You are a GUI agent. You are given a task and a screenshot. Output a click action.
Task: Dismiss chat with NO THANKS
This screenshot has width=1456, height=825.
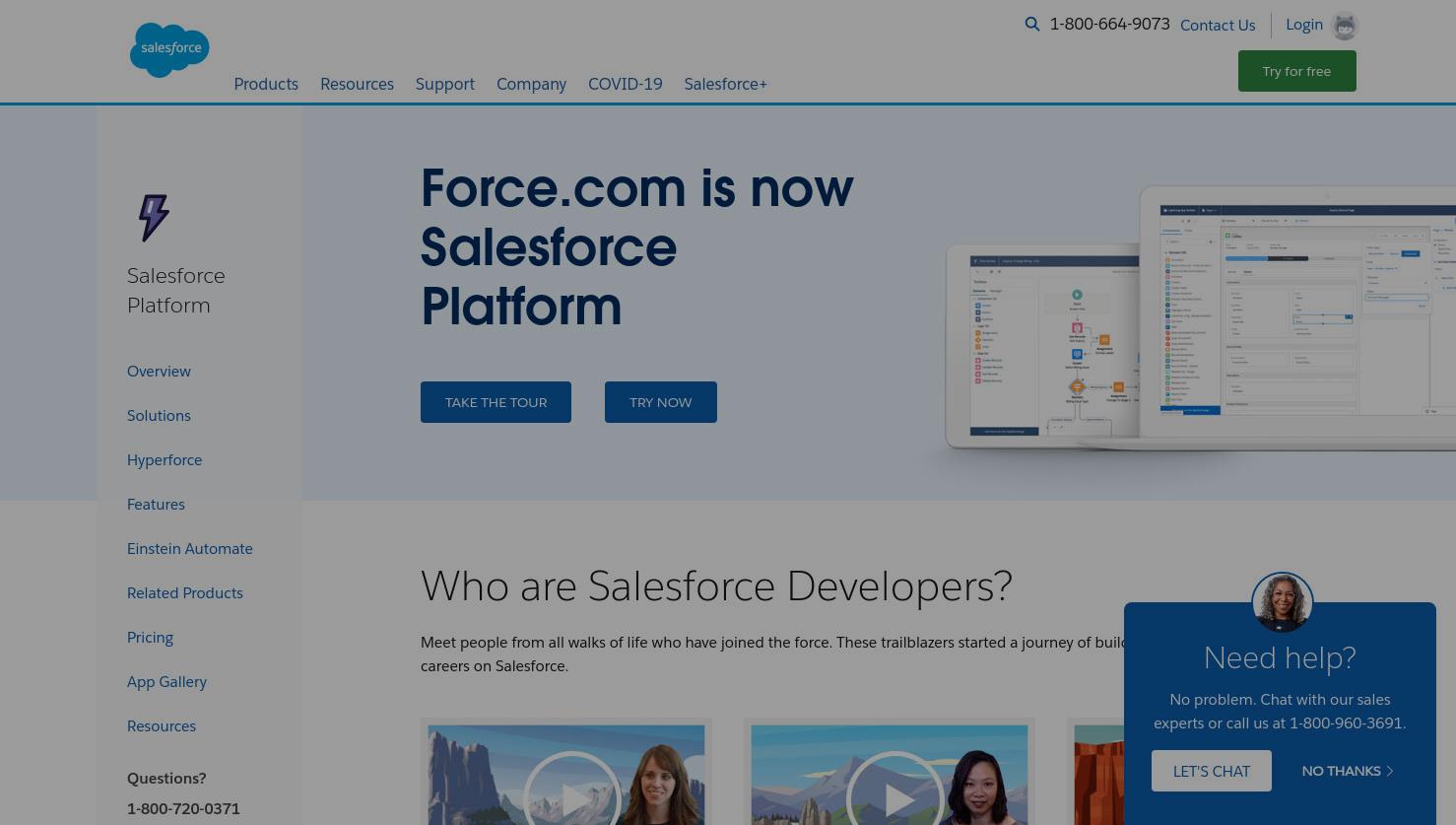click(x=1348, y=771)
